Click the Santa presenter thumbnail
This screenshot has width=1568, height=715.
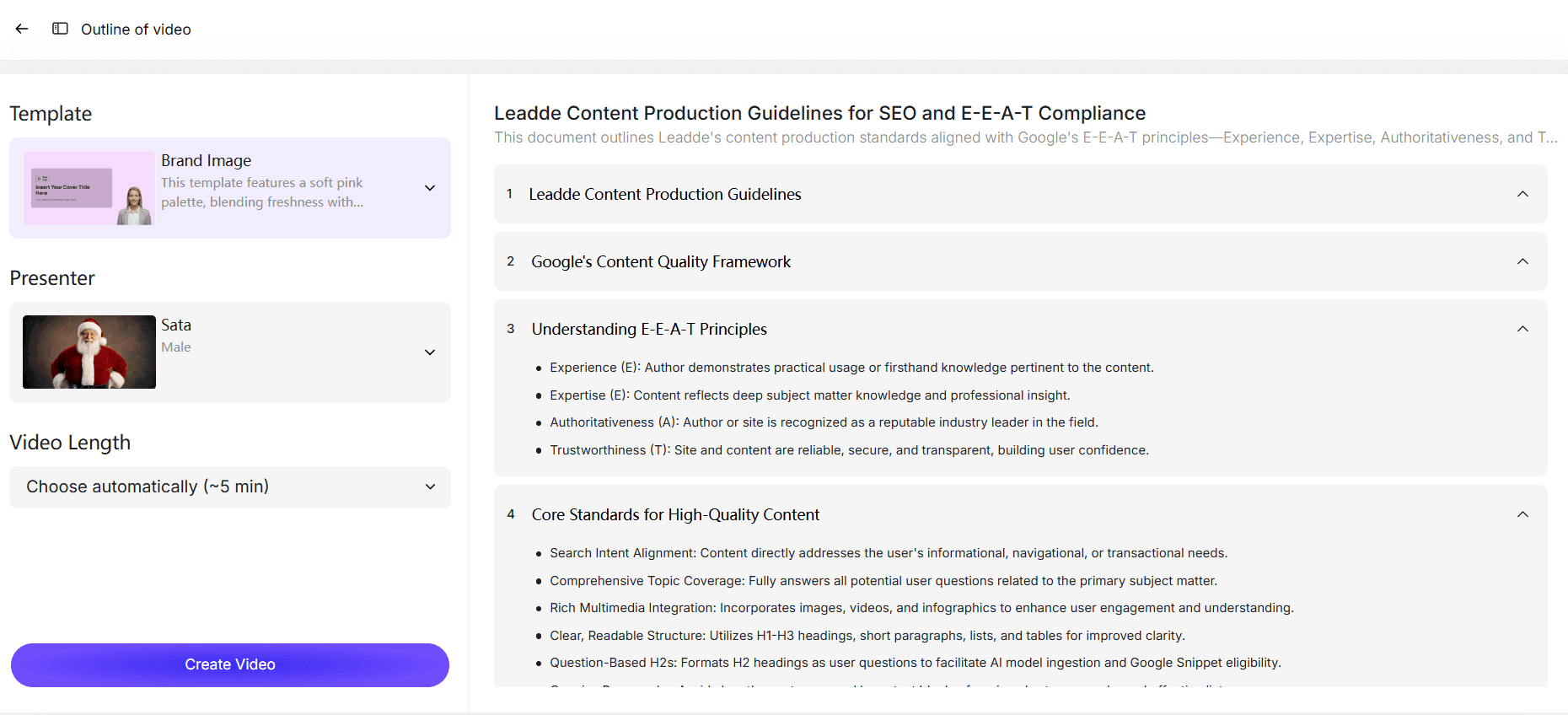point(89,352)
